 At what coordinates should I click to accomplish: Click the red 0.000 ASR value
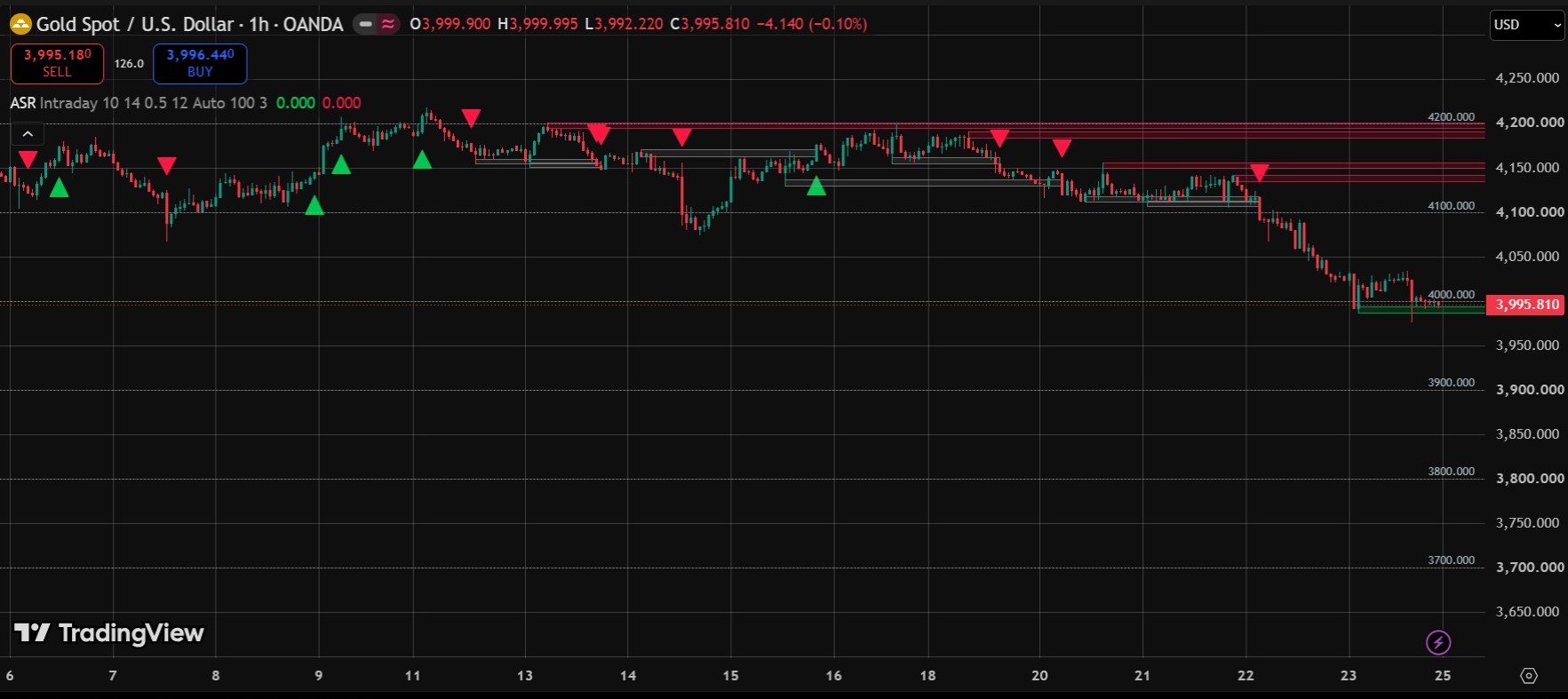[x=342, y=103]
